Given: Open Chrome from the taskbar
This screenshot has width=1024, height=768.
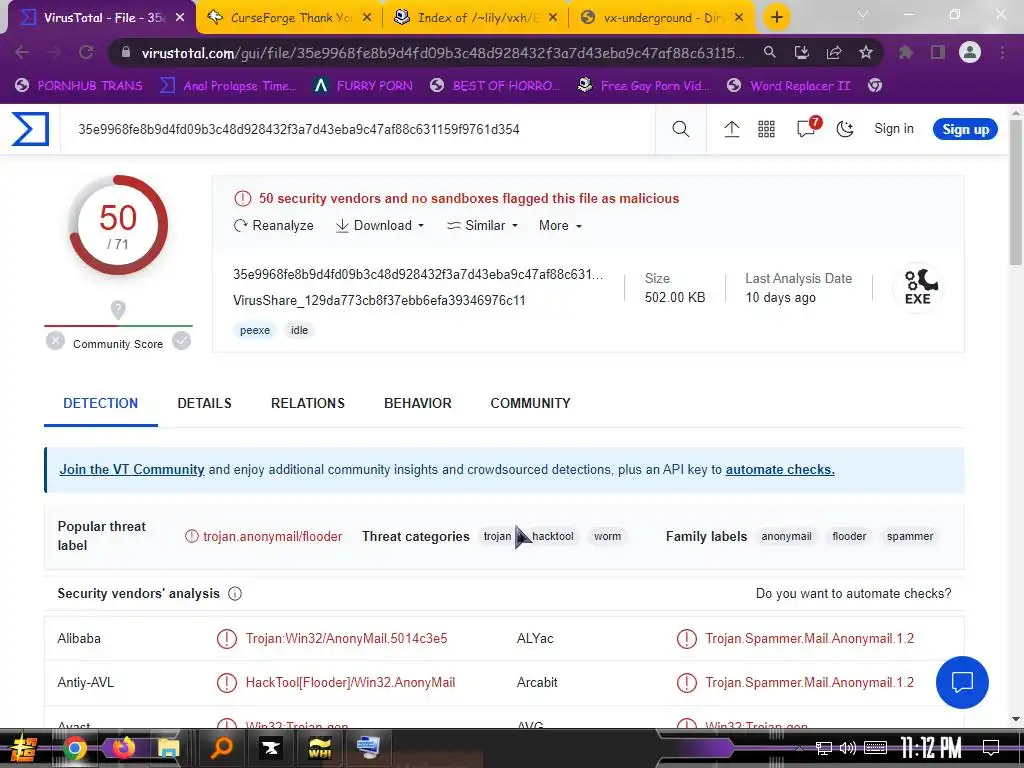Looking at the screenshot, I should click(74, 748).
